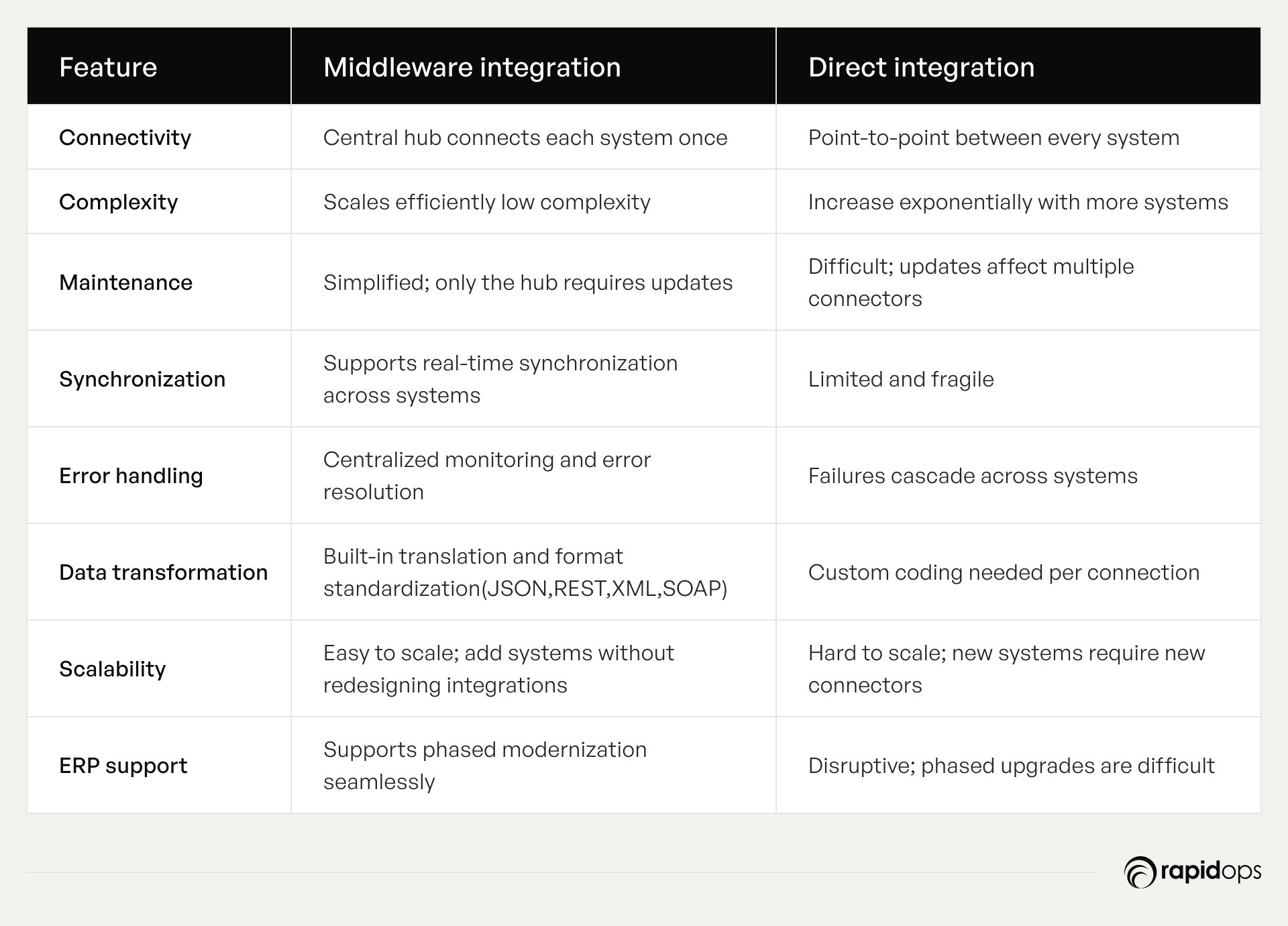Click the rapidops swirl logo icon
Viewport: 1288px width, 926px height.
point(1140,872)
